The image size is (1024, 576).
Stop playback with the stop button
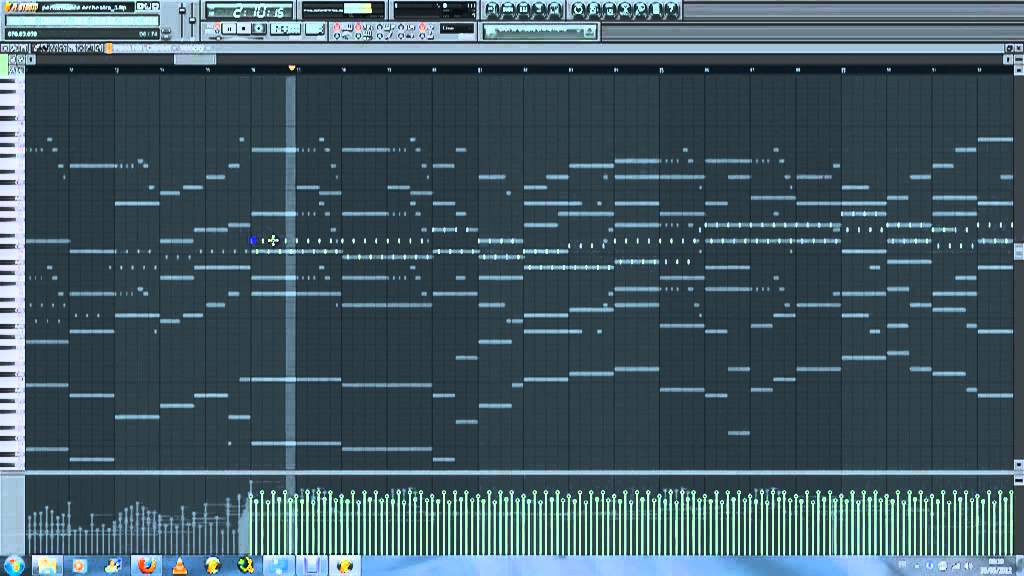(244, 29)
